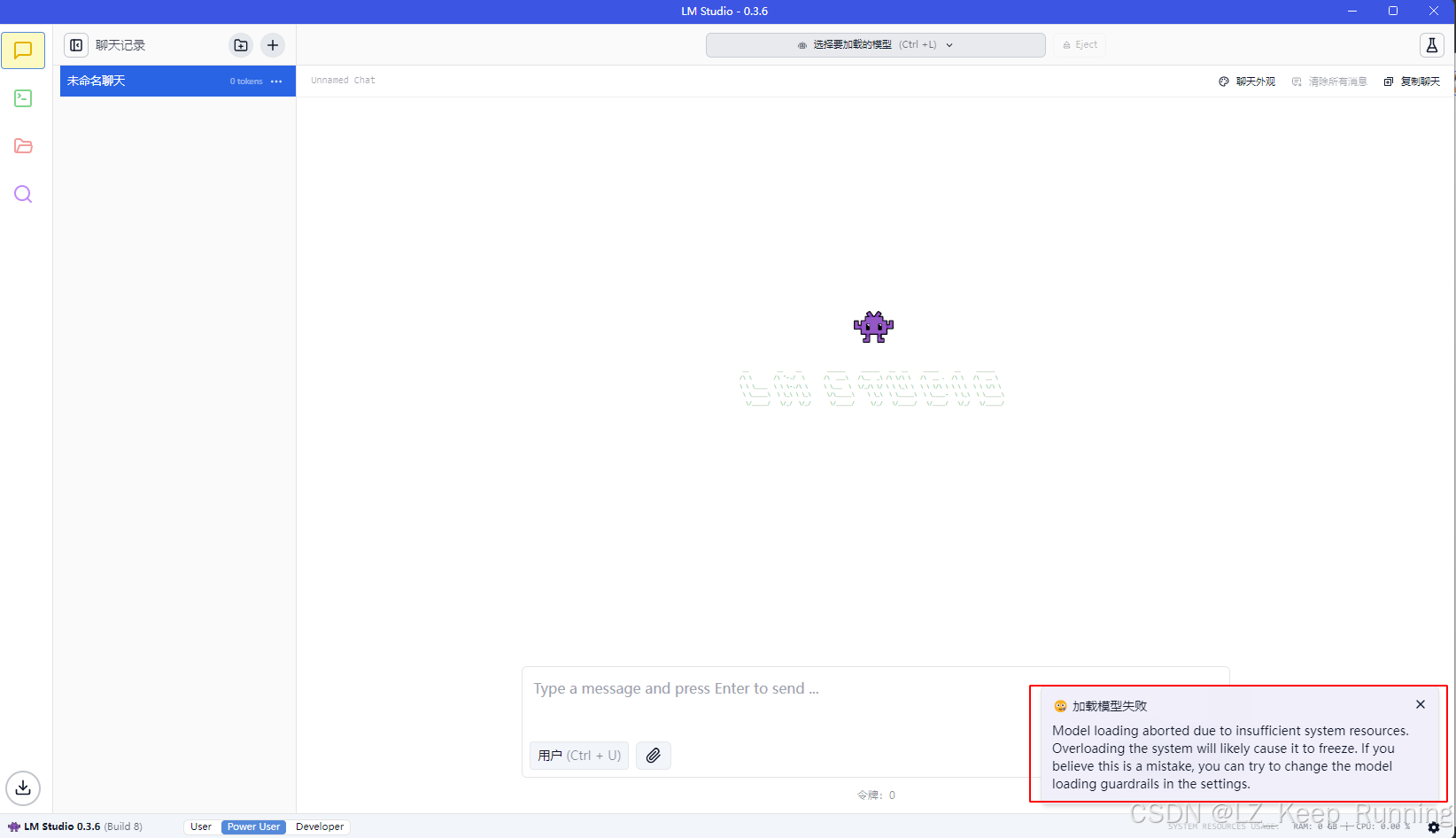This screenshot has width=1456, height=838.
Task: Open the flask advanced configuration panel
Action: (x=1432, y=45)
